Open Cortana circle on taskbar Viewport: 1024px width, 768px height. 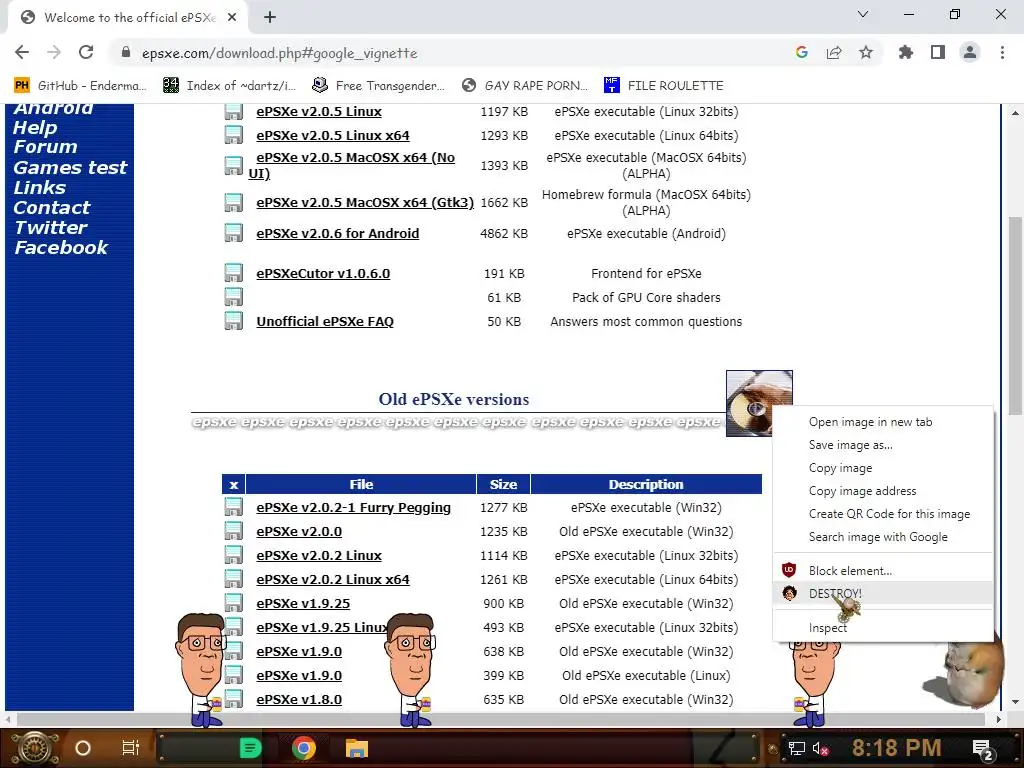(82, 748)
